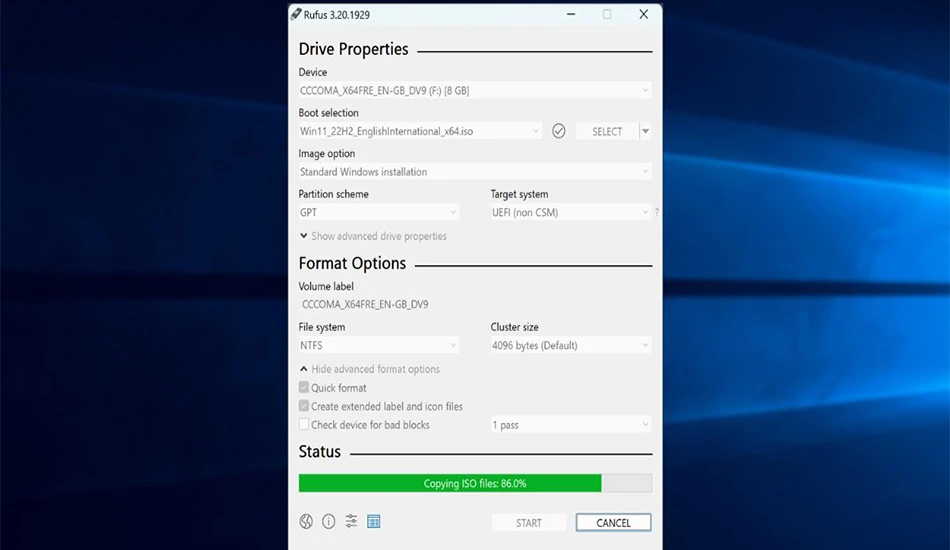Open the bad blocks 1 pass dropdown
Screen dimensions: 950x550
(571, 425)
